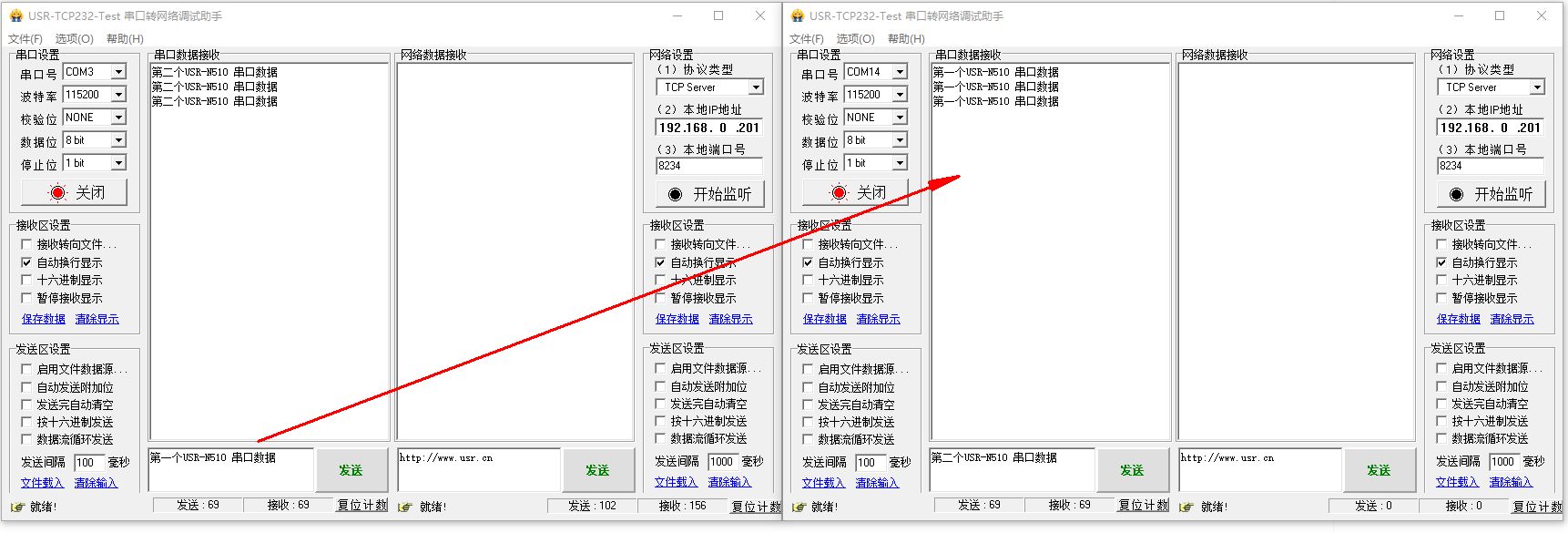Enable 按十六进制发送 in COM3 window's serial send settings
Viewport: 1568px width, 533px height.
click(26, 422)
